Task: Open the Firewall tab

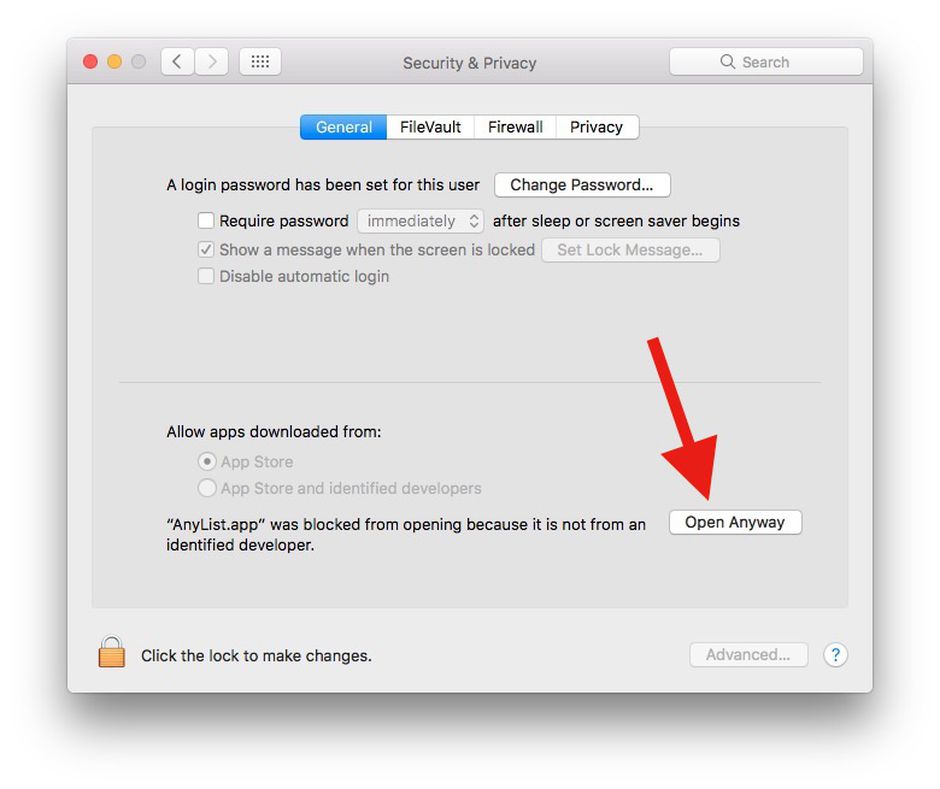Action: 515,127
